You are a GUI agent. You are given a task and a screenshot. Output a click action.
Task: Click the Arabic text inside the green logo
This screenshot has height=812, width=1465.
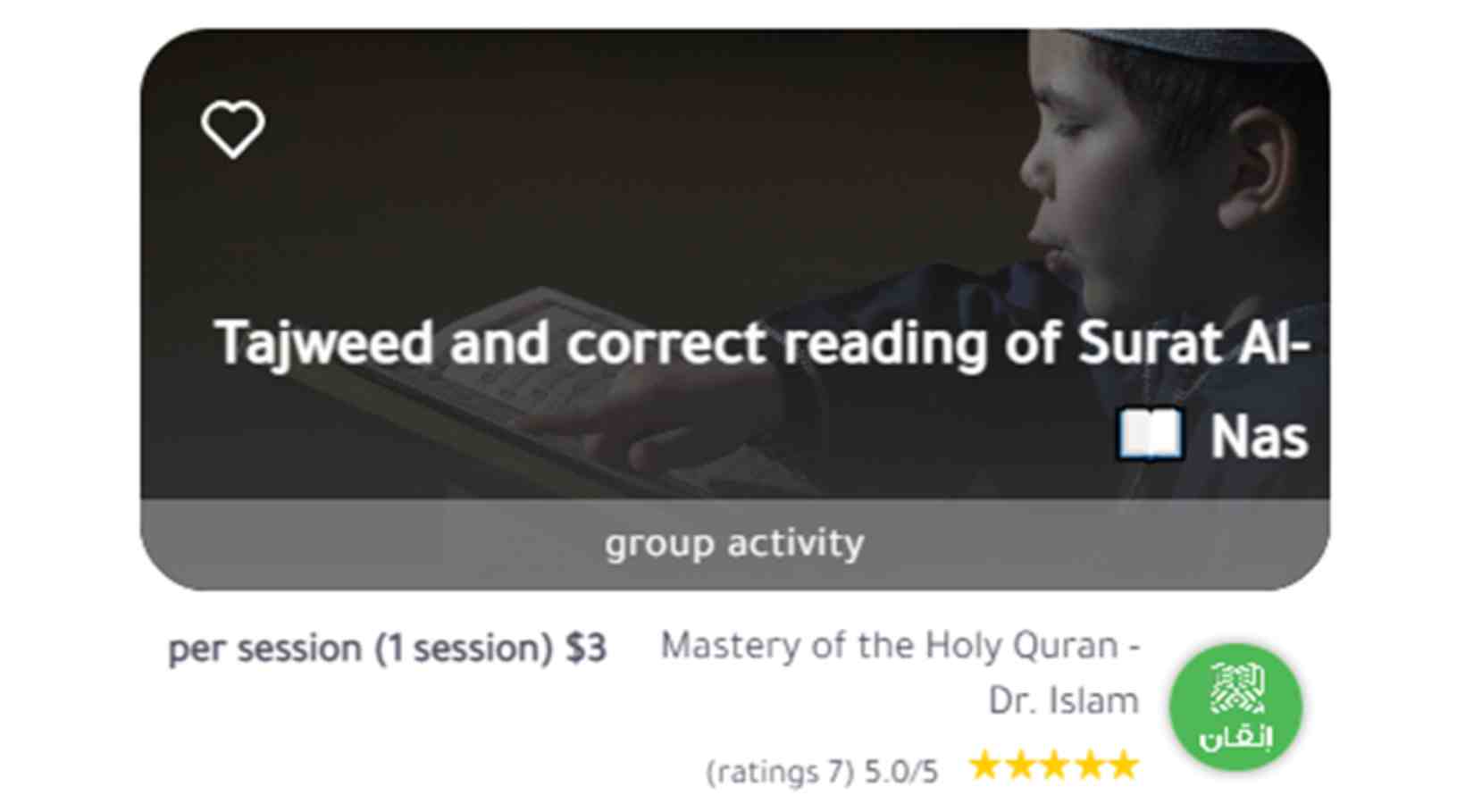(1235, 738)
